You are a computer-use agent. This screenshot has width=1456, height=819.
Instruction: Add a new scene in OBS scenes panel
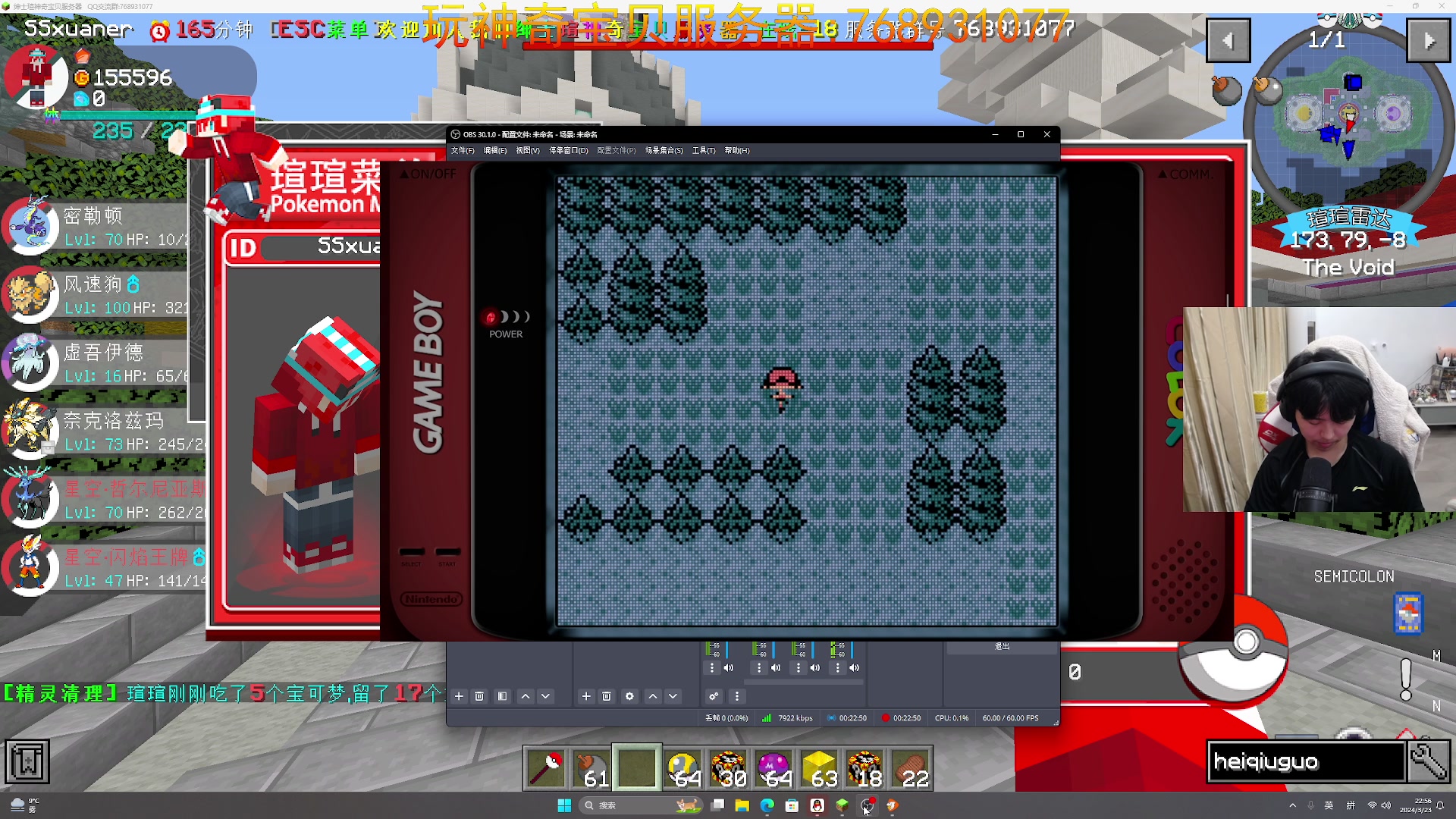pos(459,696)
